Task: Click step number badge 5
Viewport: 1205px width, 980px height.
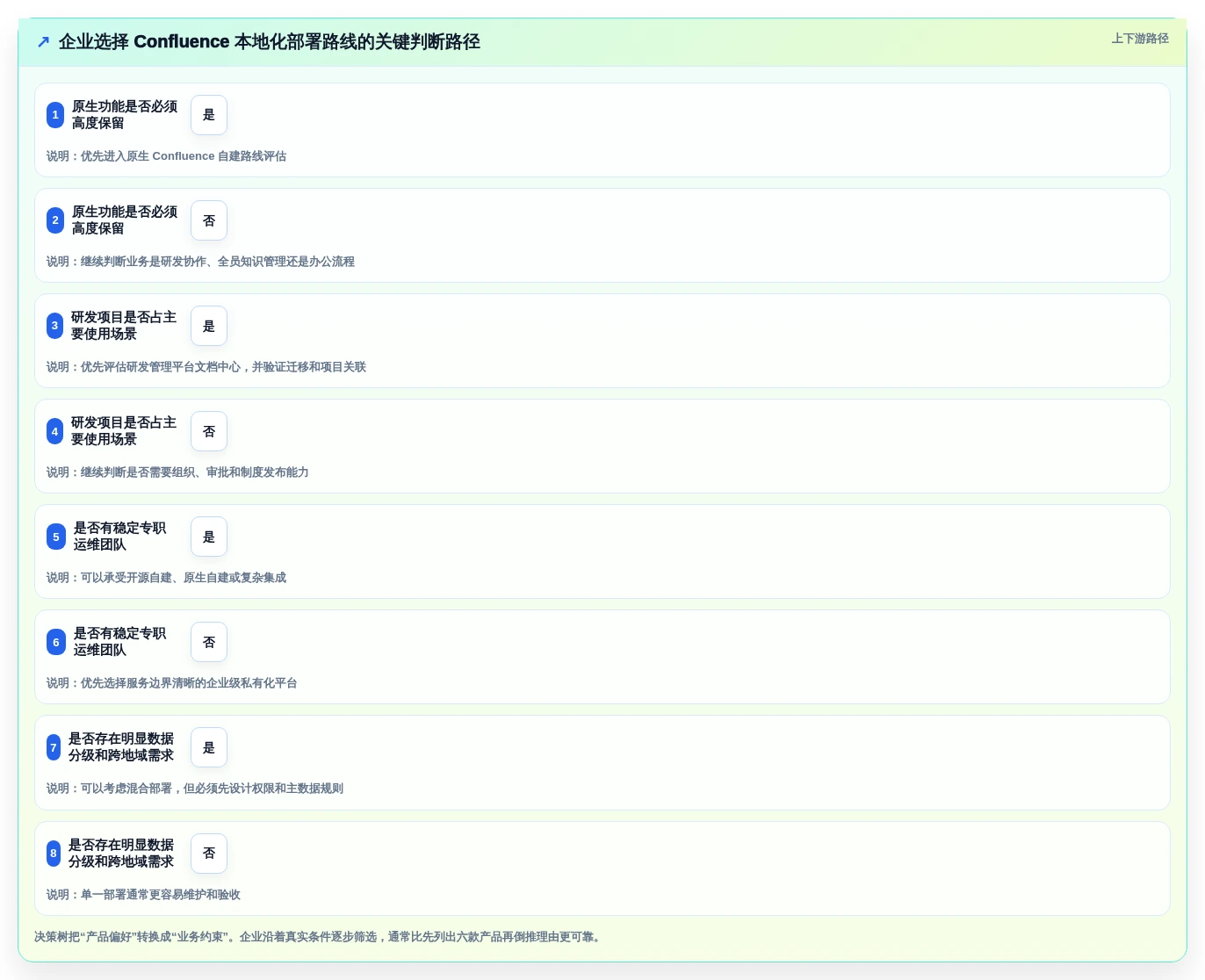Action: coord(56,537)
